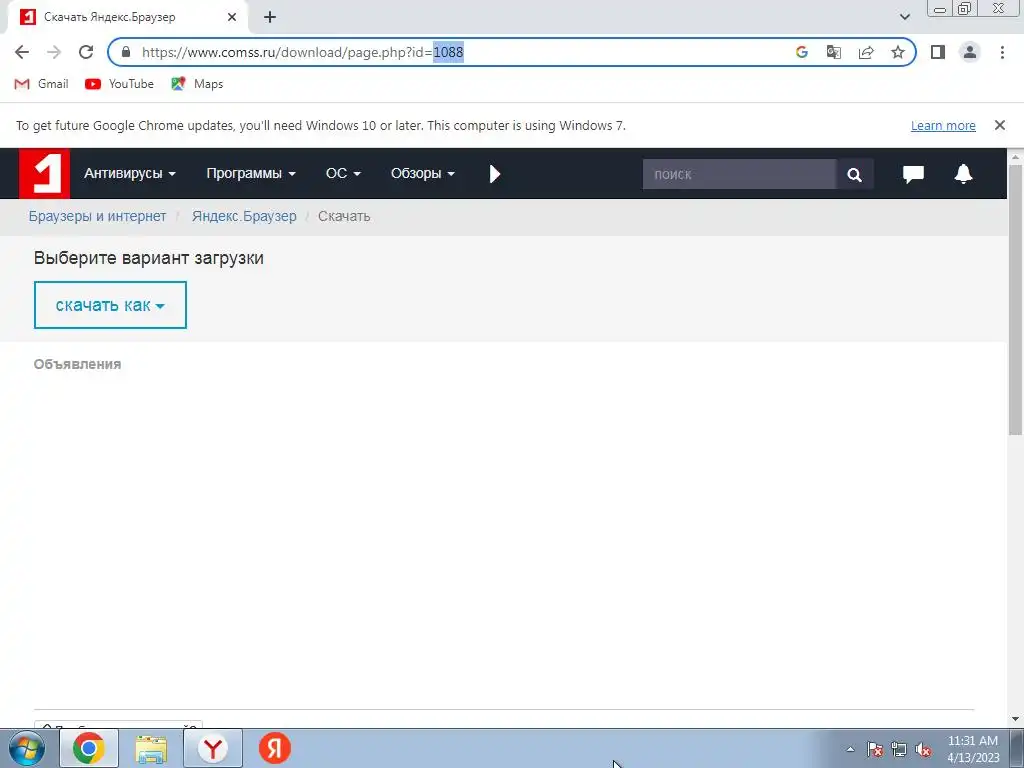Screen dimensions: 1024x768
Task: Open the Chrome profile avatar
Action: tap(970, 52)
